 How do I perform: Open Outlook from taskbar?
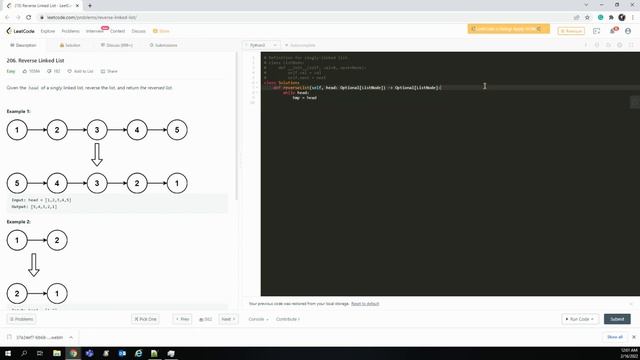pyautogui.click(x=122, y=353)
